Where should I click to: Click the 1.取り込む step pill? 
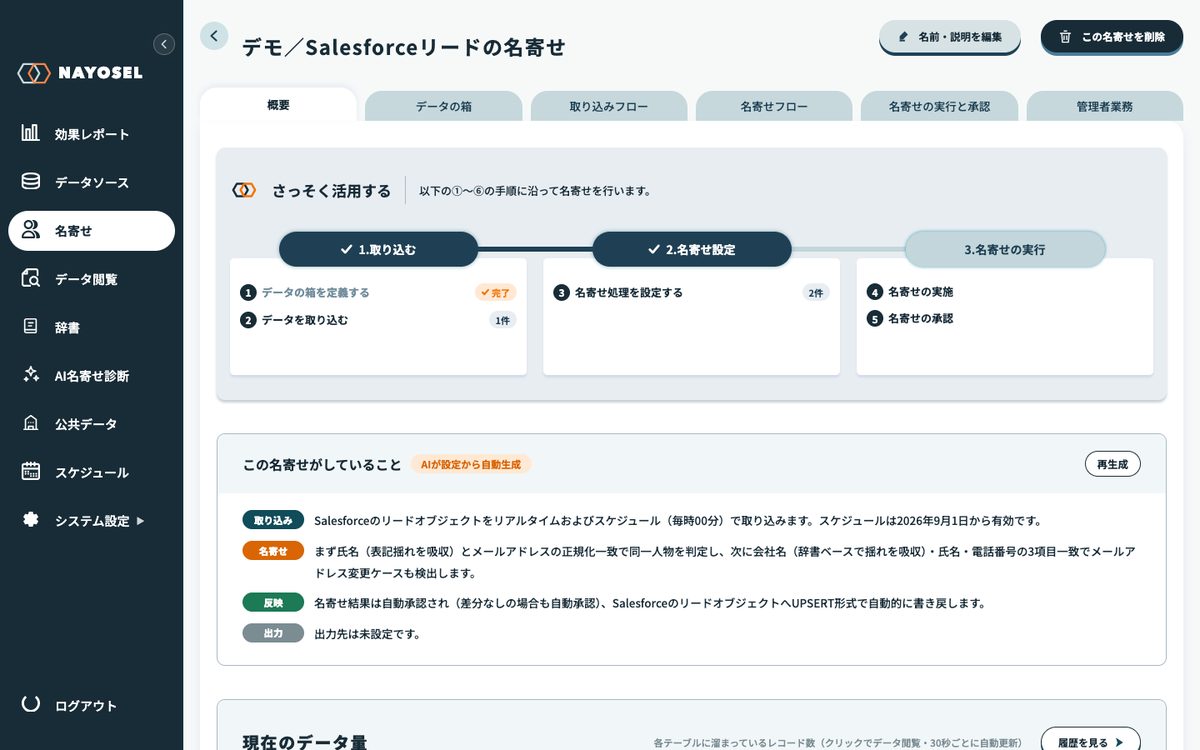click(x=378, y=249)
